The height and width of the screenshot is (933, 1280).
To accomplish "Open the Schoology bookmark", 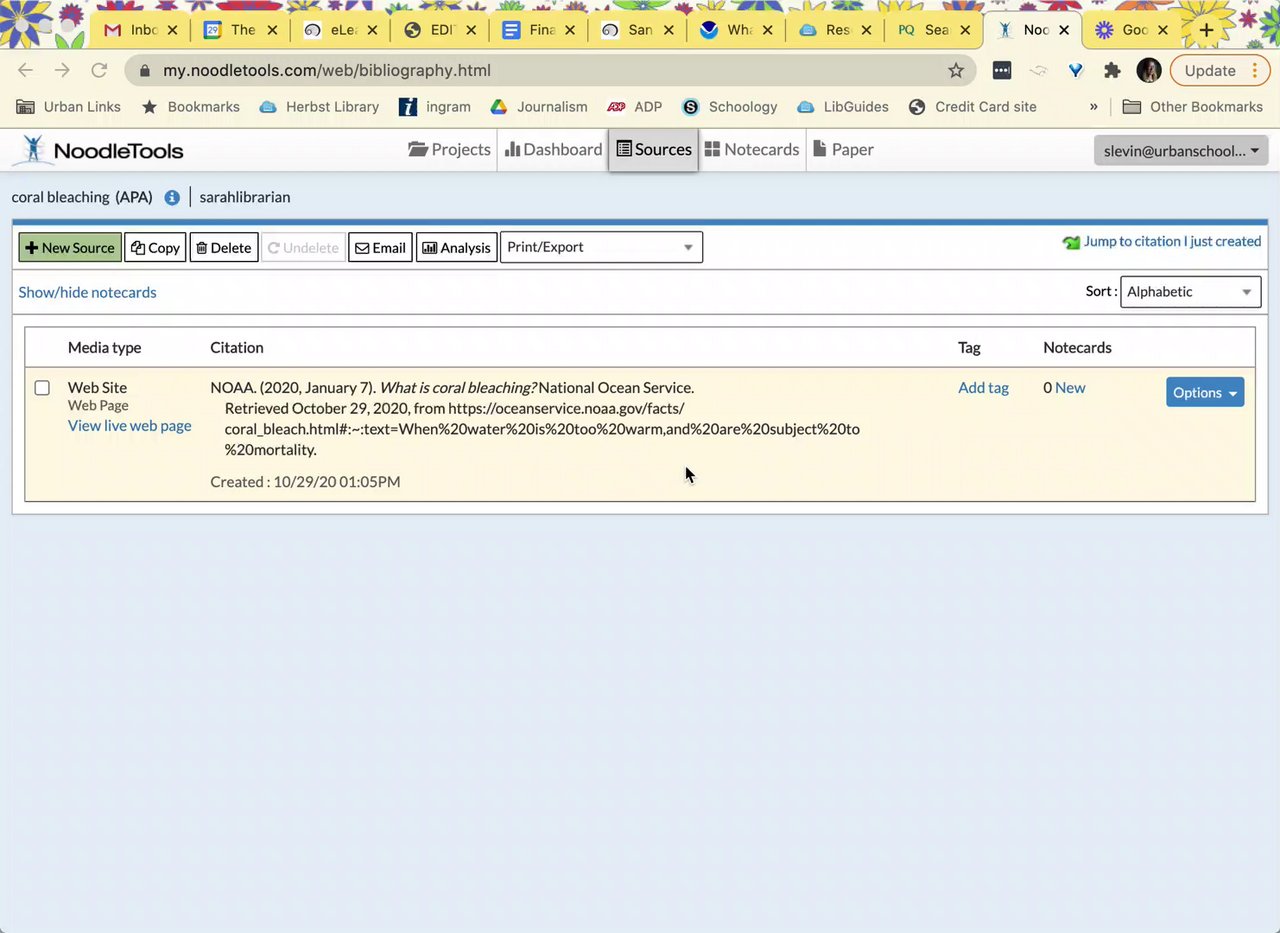I will coord(730,107).
